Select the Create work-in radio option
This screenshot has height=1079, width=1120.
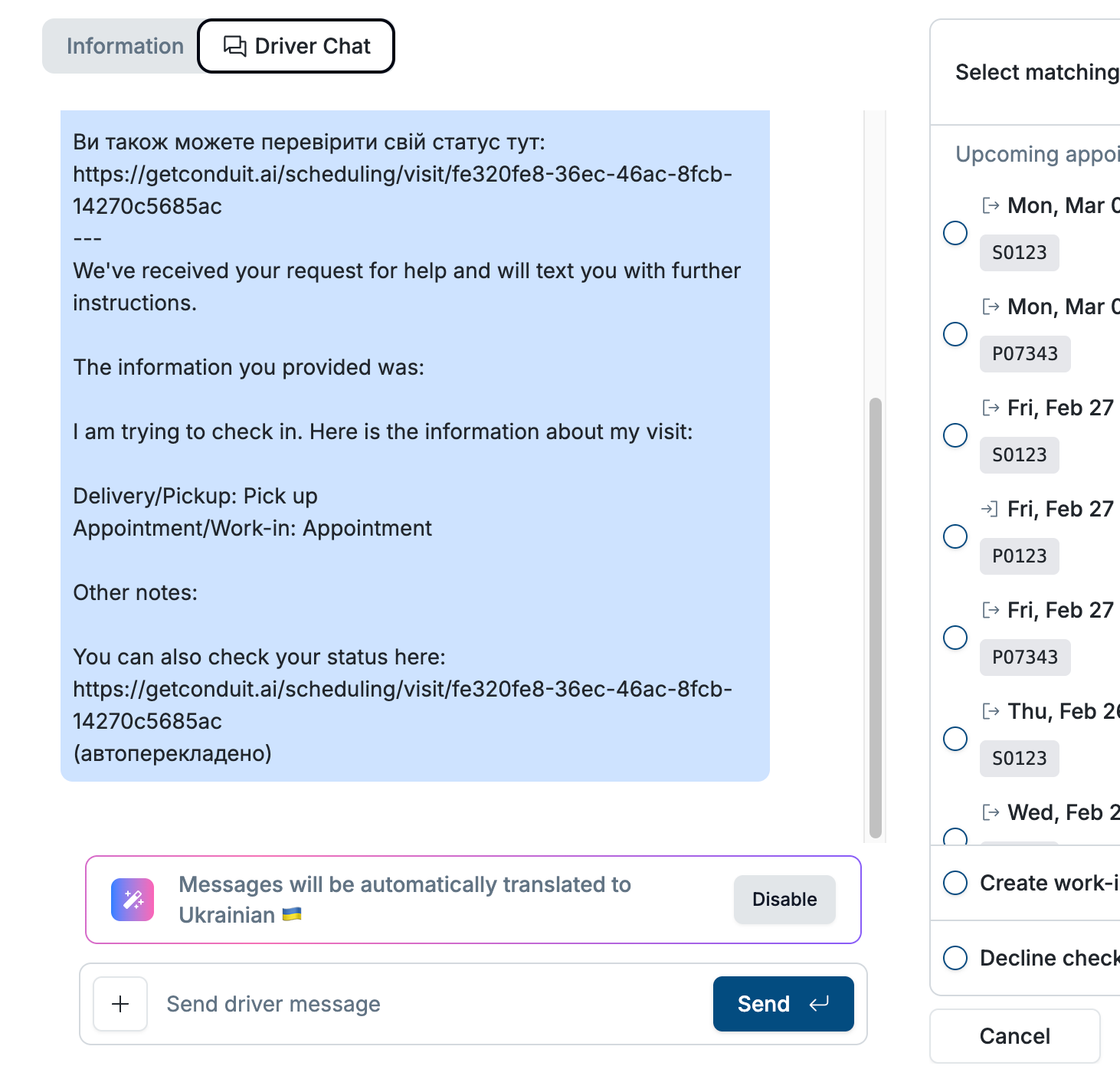point(955,883)
